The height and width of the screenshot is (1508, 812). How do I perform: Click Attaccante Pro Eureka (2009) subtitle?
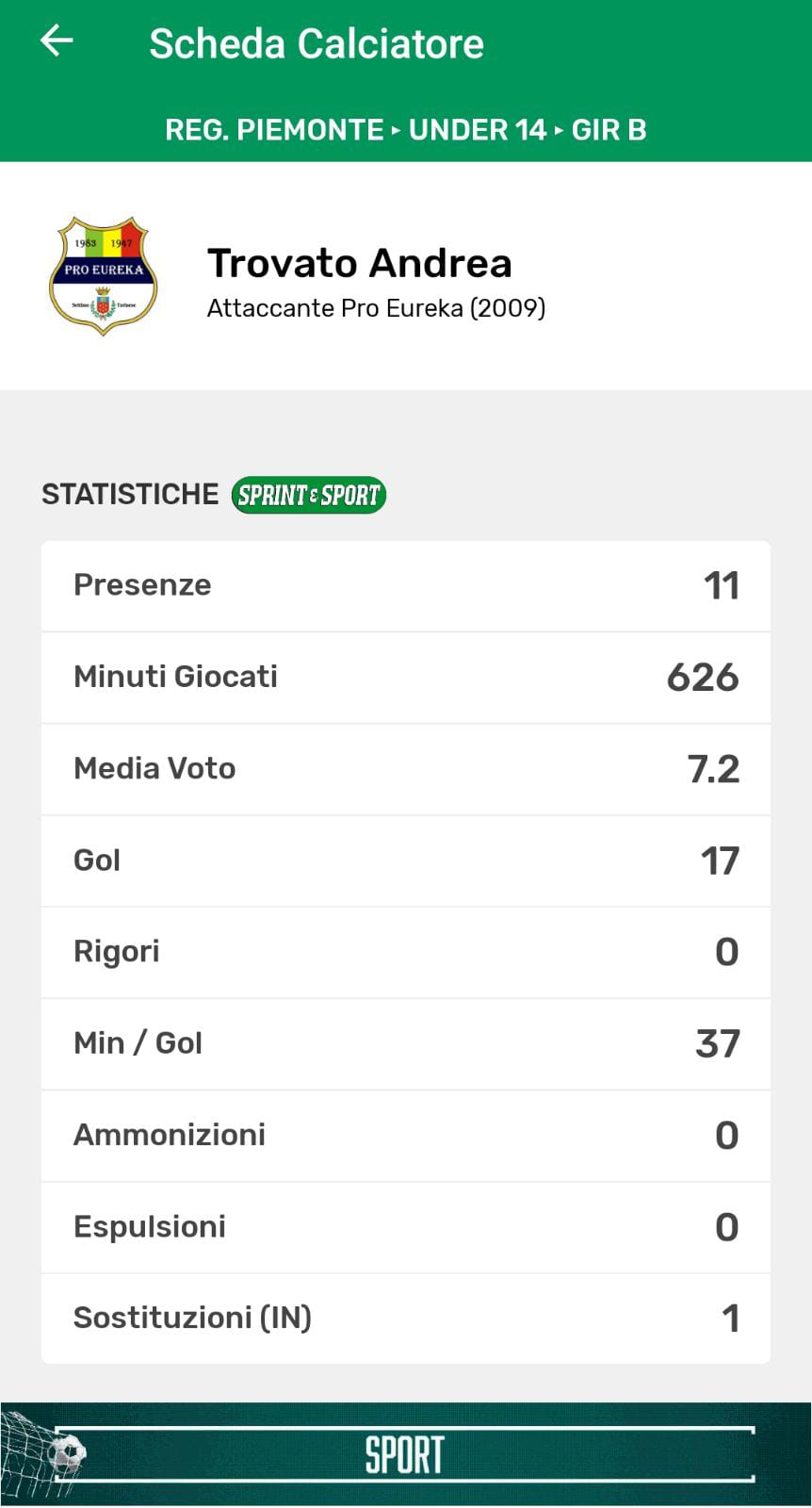pyautogui.click(x=376, y=308)
